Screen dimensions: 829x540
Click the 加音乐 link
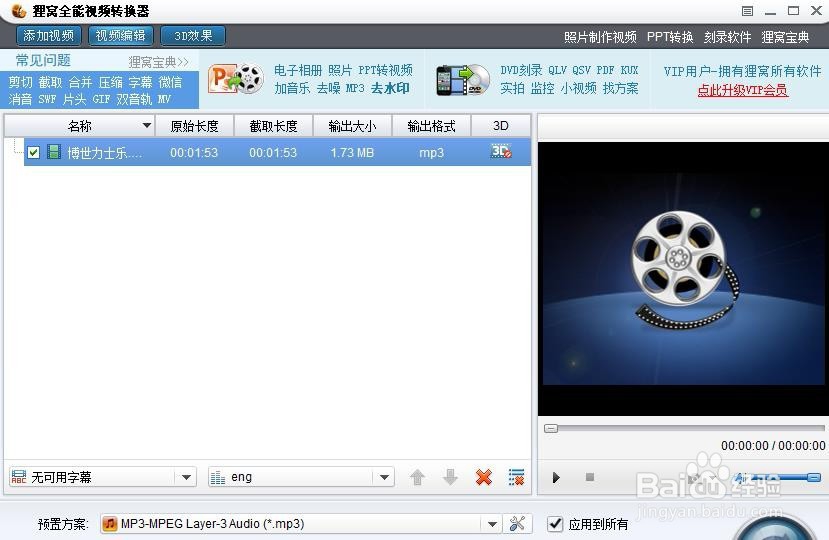point(292,88)
